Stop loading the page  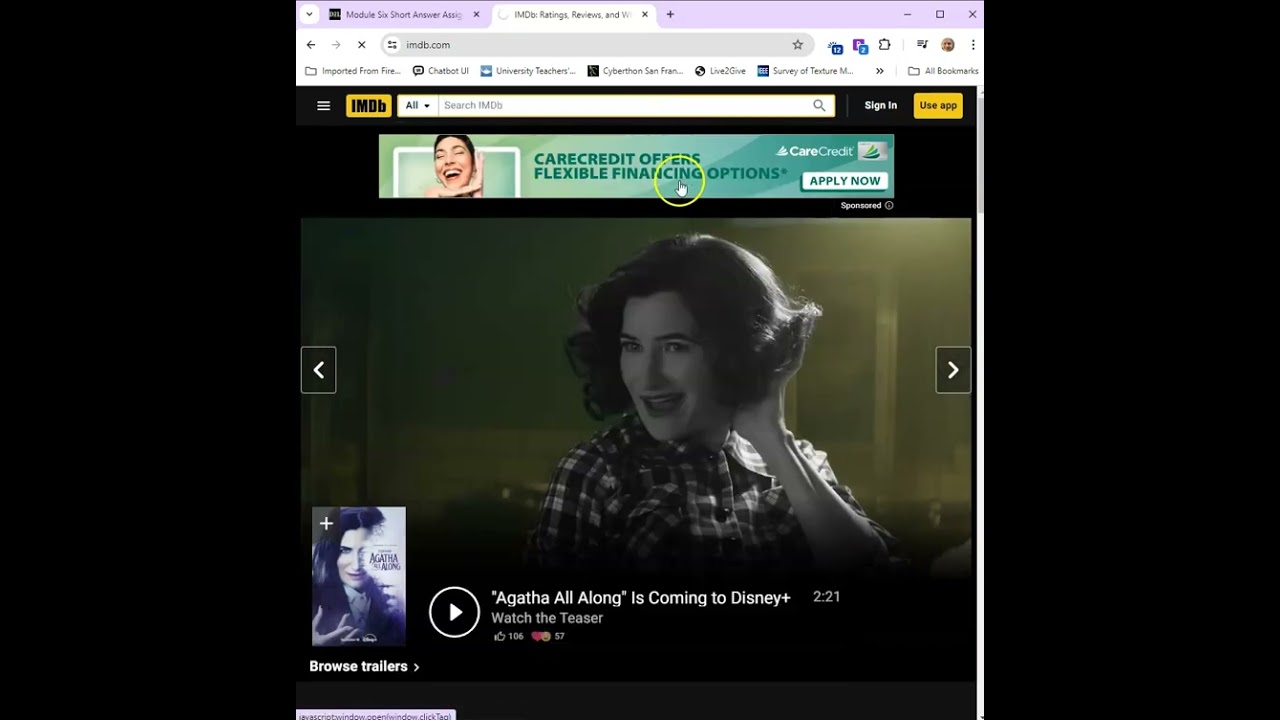[361, 45]
